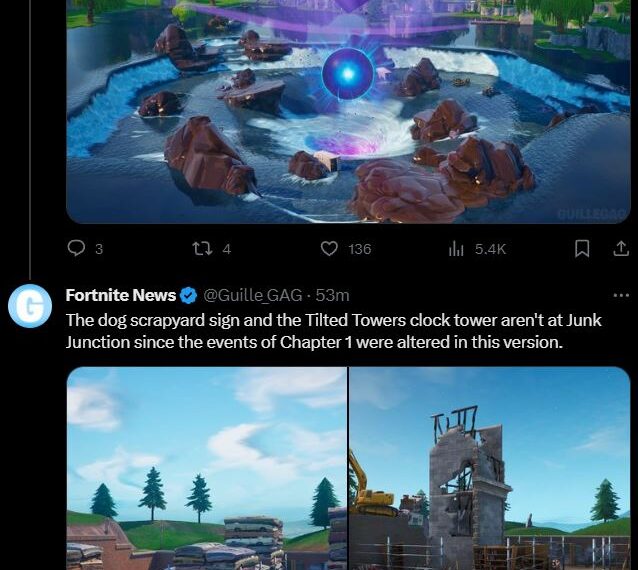Click the repost arrows icon

[x=202, y=249]
